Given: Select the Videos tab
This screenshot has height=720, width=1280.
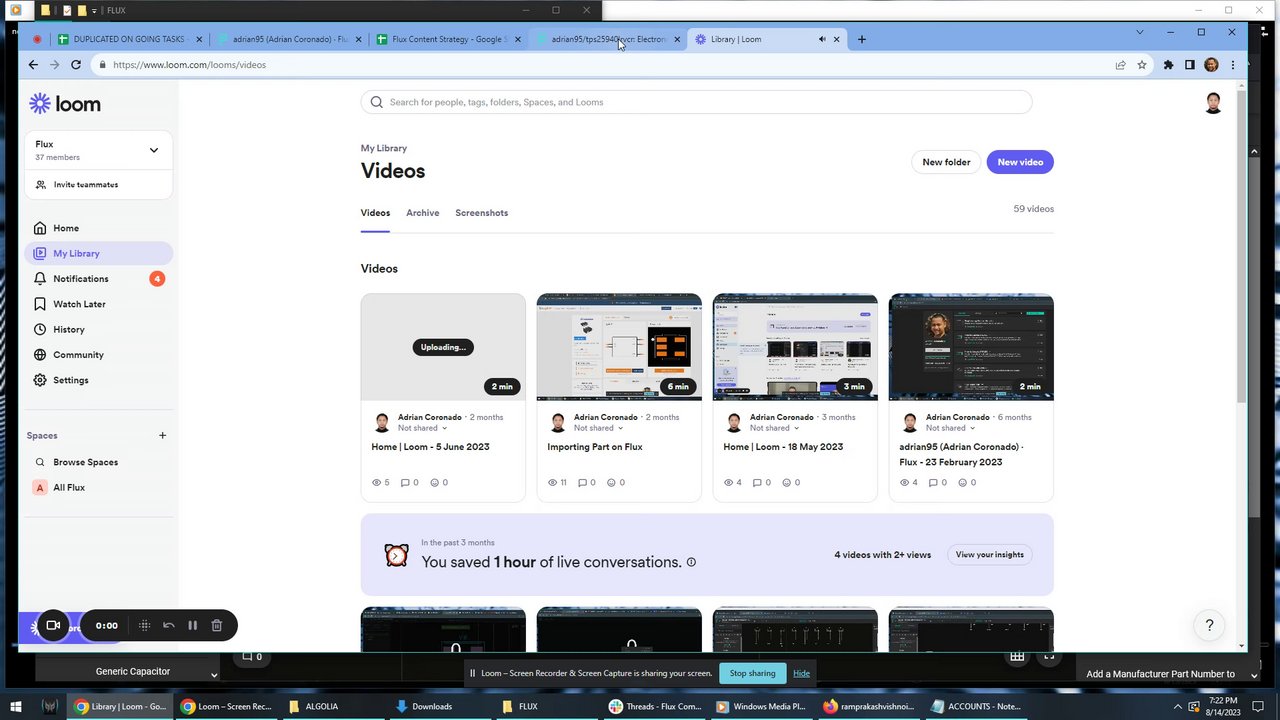Looking at the screenshot, I should click(375, 213).
